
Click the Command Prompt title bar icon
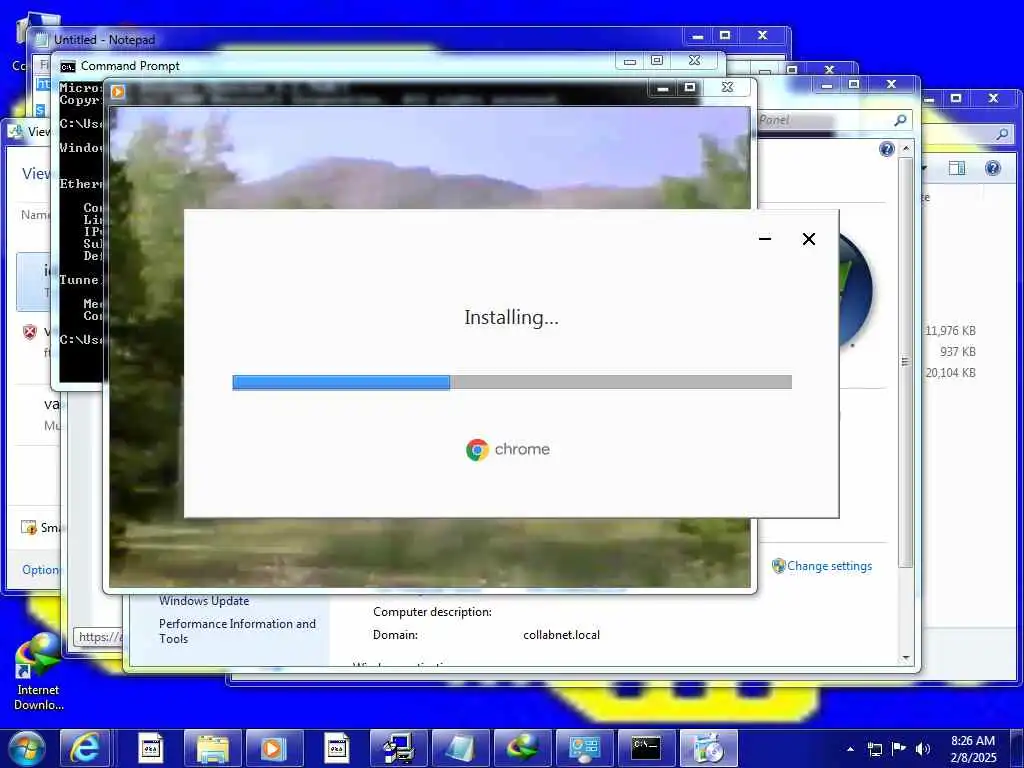pos(67,67)
